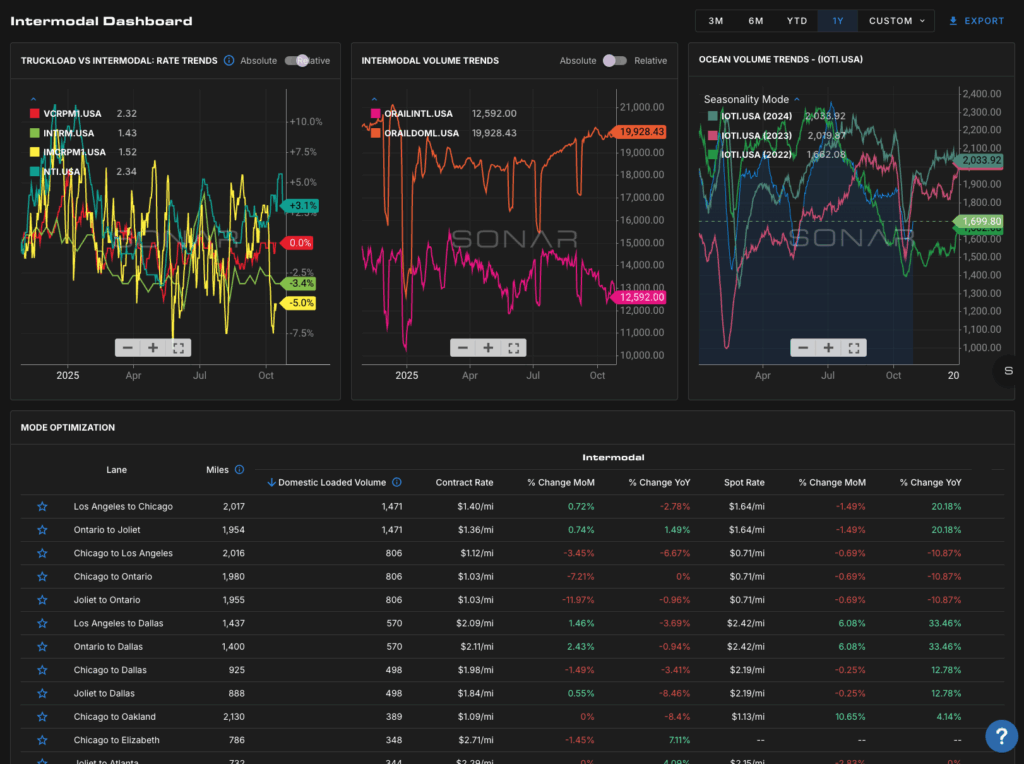Click the red VCRPM1.USA color swatch
The image size is (1024, 764).
pos(35,114)
